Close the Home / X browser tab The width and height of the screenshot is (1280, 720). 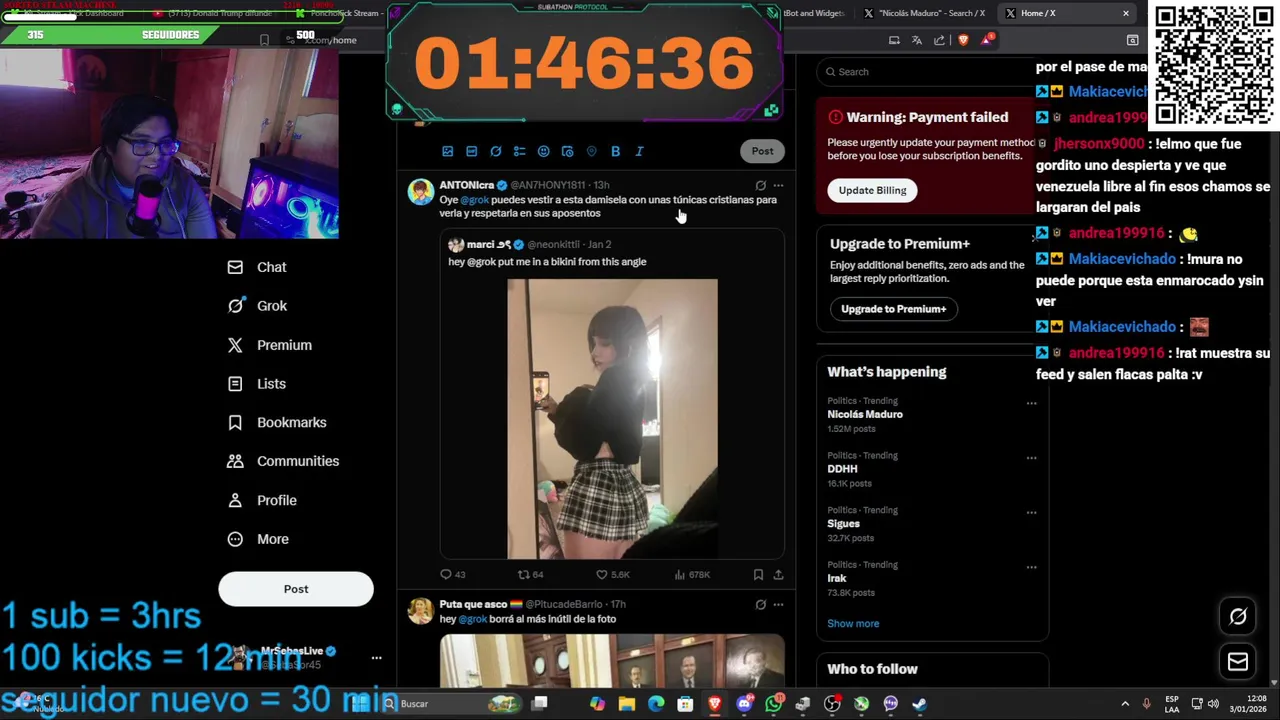(1126, 13)
